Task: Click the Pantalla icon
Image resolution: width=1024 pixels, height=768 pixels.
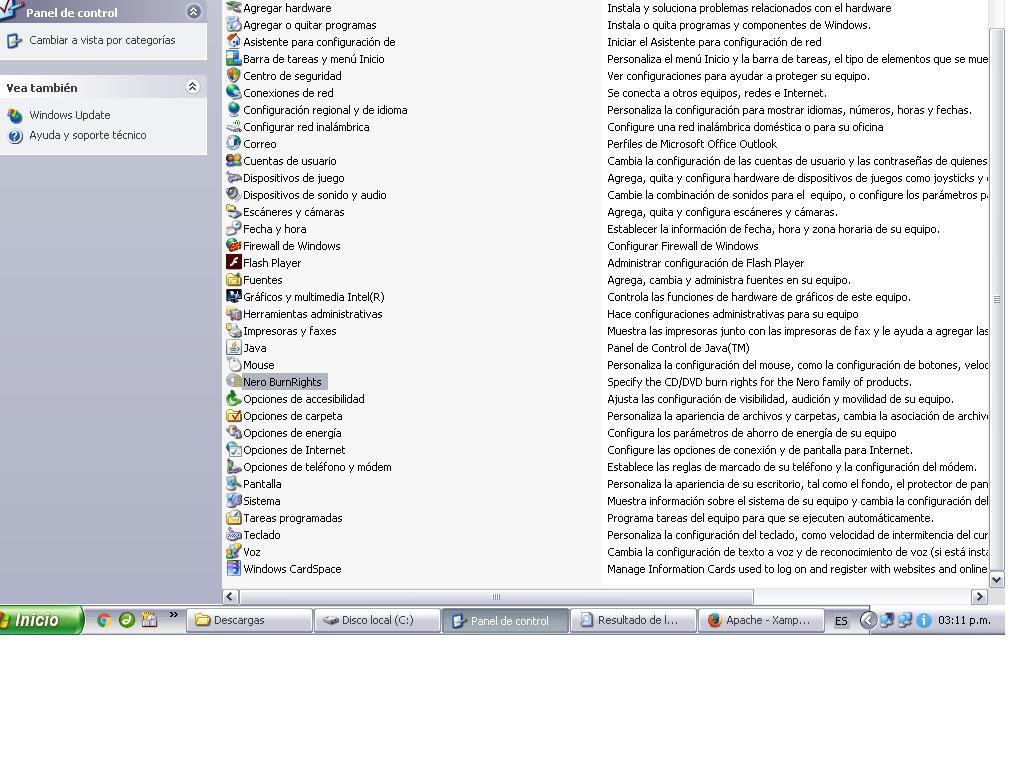Action: pos(234,483)
